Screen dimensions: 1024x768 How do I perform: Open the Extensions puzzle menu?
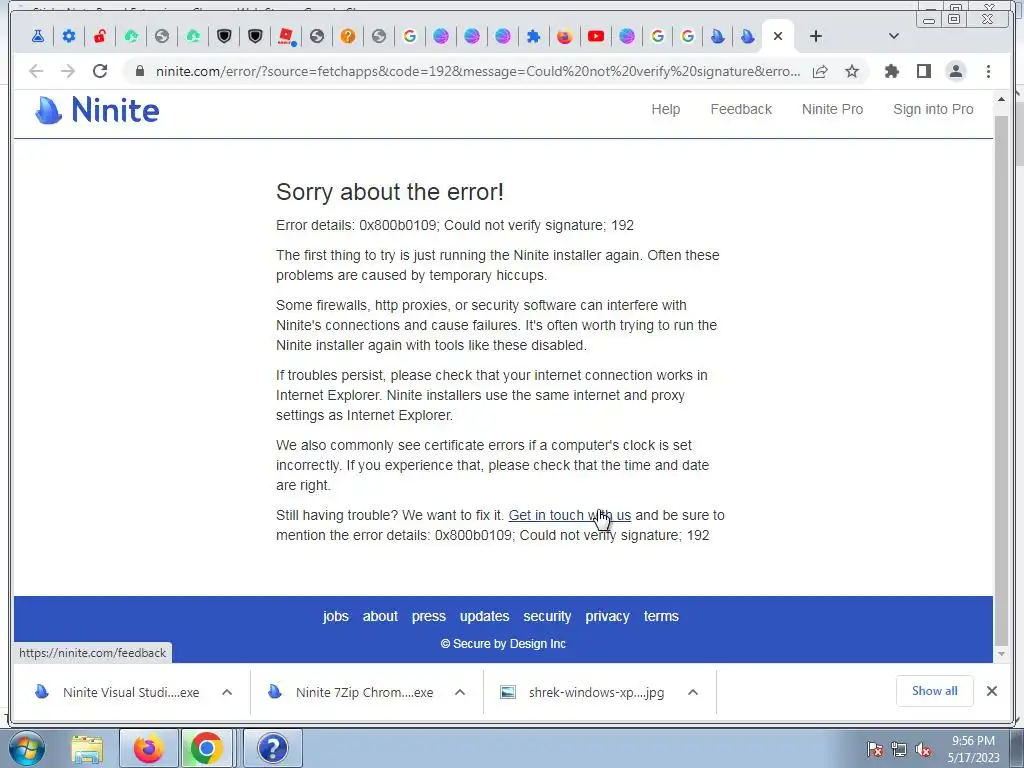point(891,71)
